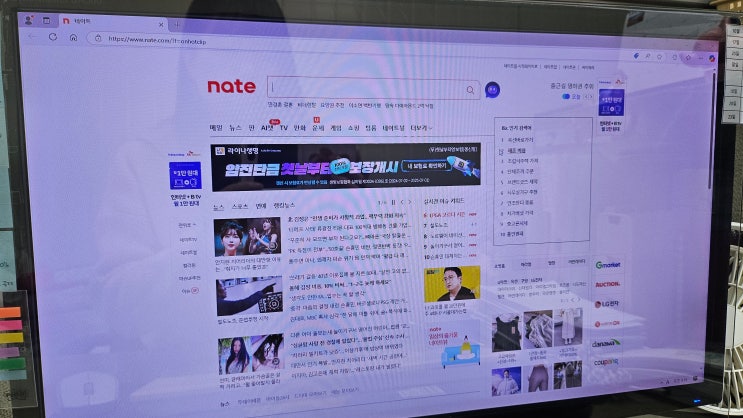Viewport: 743px width, 418px height.
Task: Open Copilot icon in browser toolbar
Action: pyautogui.click(x=712, y=58)
